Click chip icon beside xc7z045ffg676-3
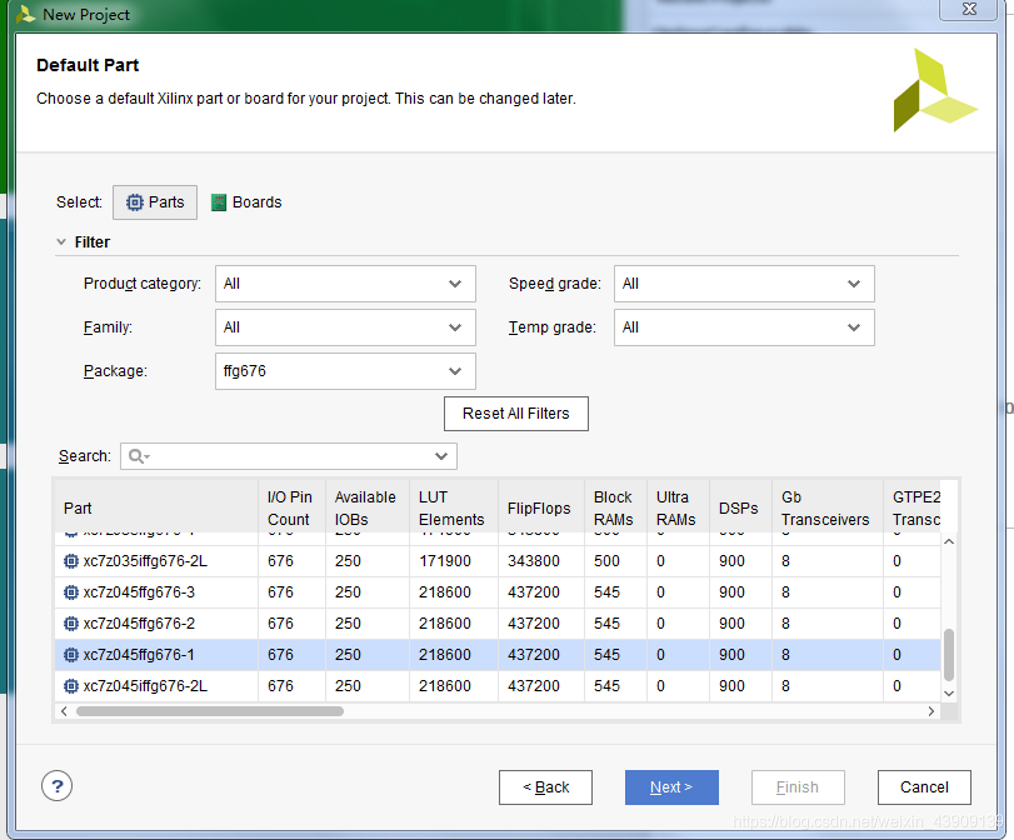The width and height of the screenshot is (1014, 840). [71, 592]
